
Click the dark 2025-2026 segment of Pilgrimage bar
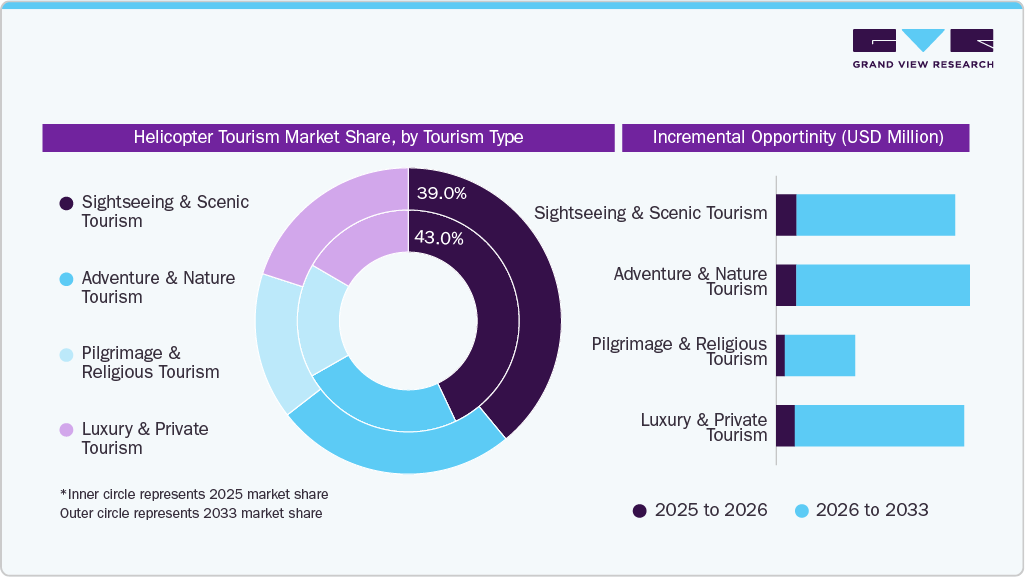click(781, 355)
